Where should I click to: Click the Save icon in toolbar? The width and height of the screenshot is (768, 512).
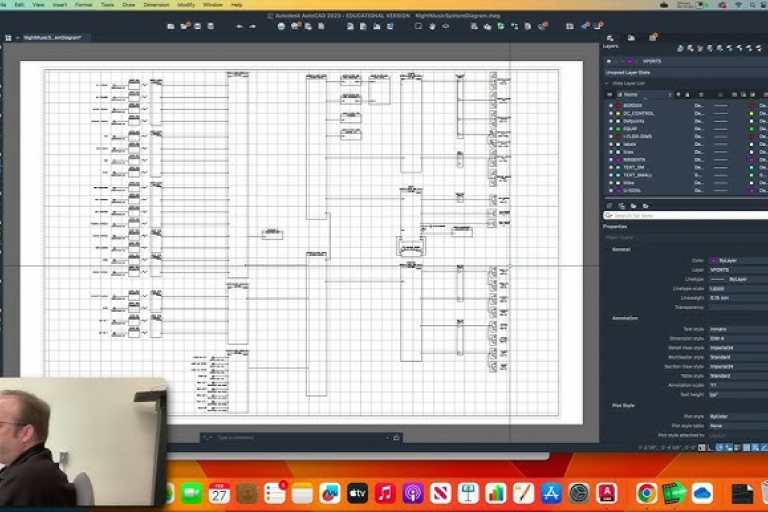197,26
